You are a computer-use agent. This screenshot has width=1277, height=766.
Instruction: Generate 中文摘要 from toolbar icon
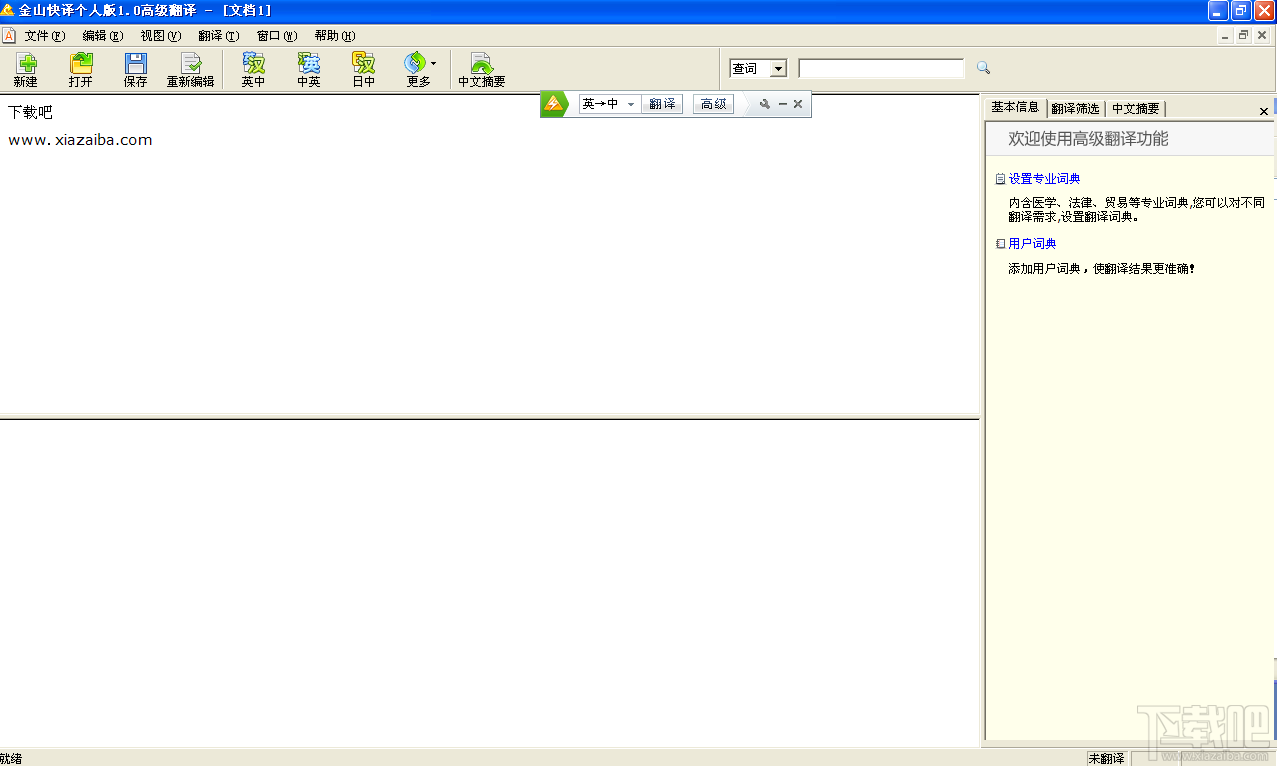coord(482,70)
